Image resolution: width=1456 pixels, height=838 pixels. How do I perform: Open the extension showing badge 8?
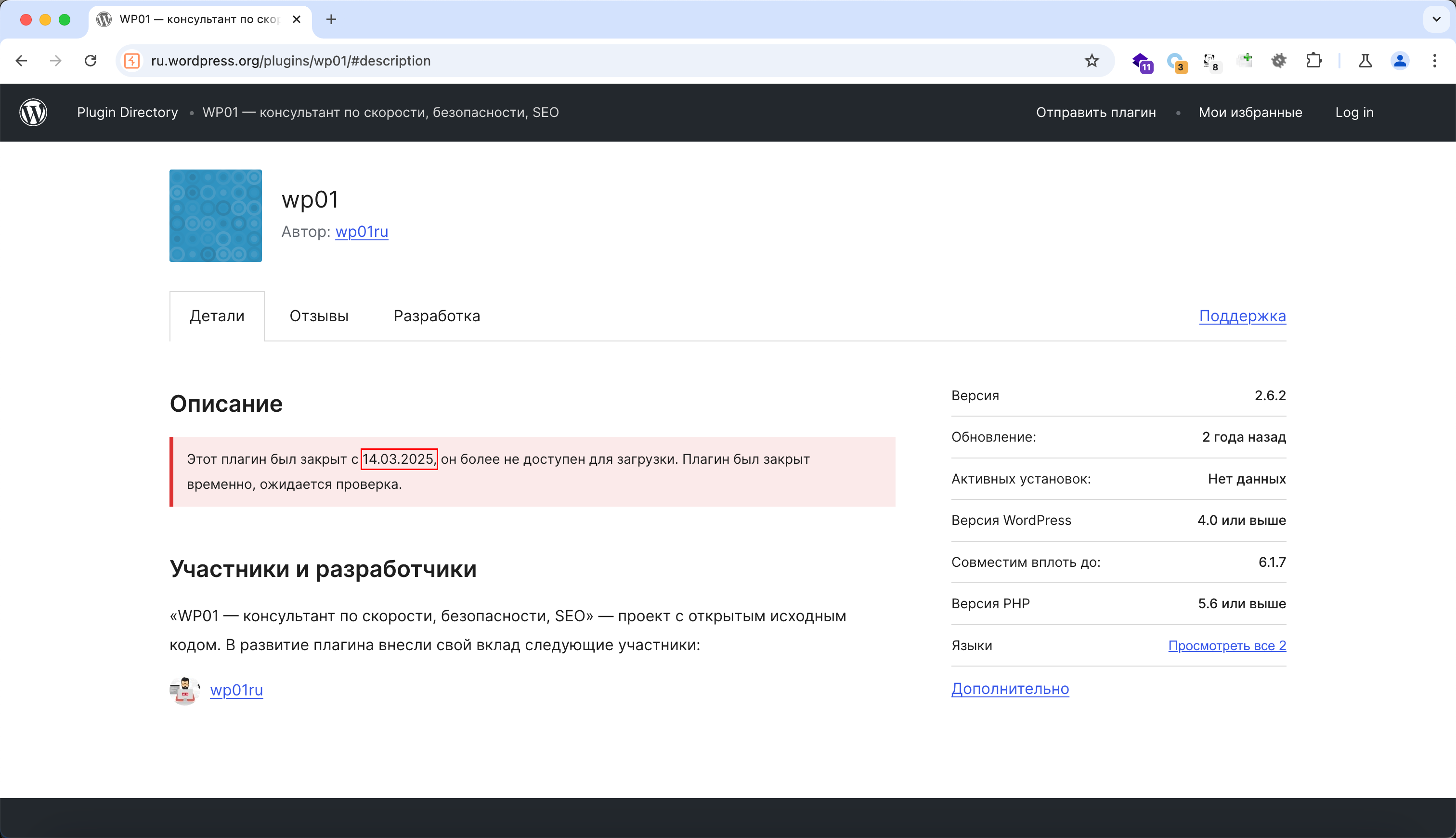pyautogui.click(x=1211, y=62)
